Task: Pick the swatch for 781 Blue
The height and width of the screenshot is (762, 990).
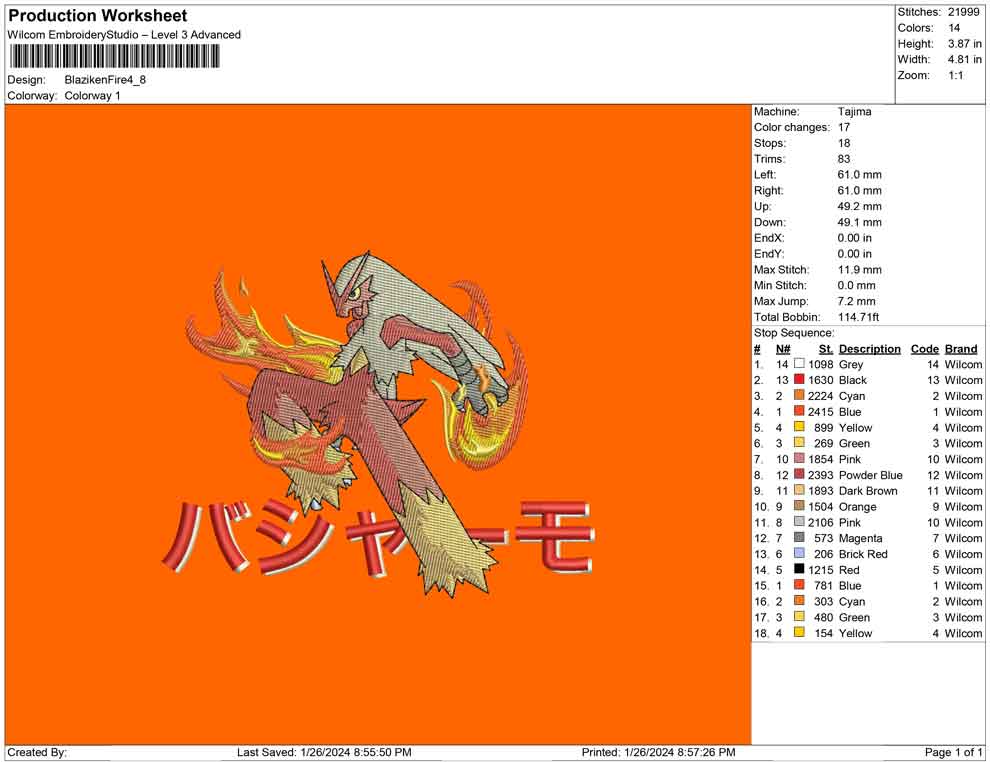Action: (x=799, y=585)
